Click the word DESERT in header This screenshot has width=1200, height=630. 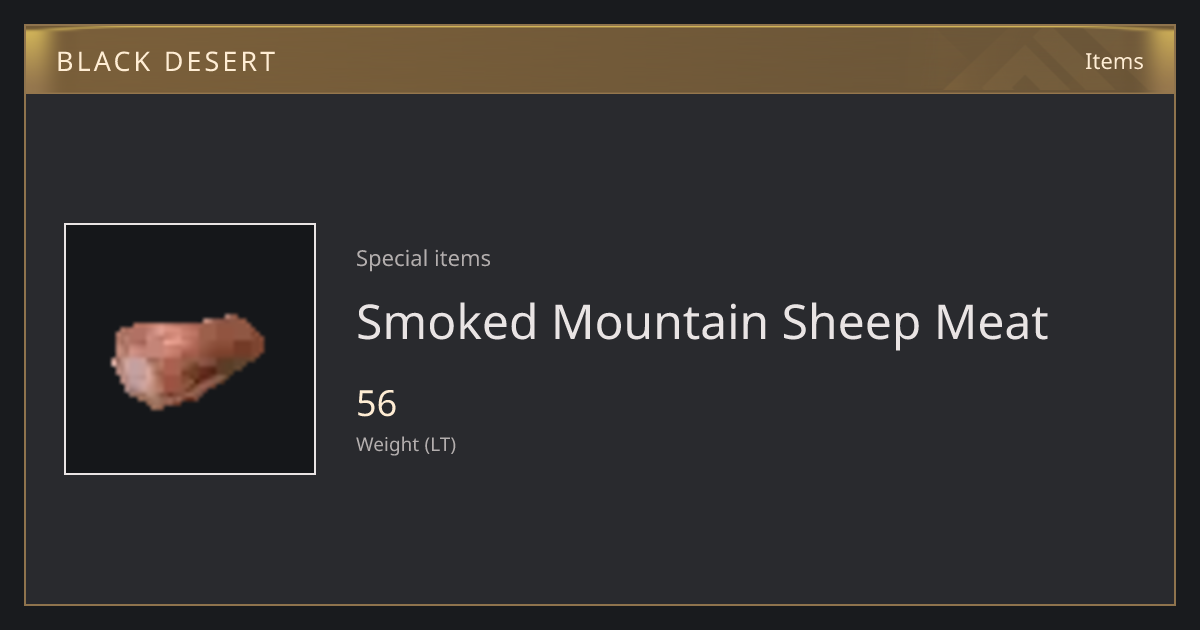point(220,62)
